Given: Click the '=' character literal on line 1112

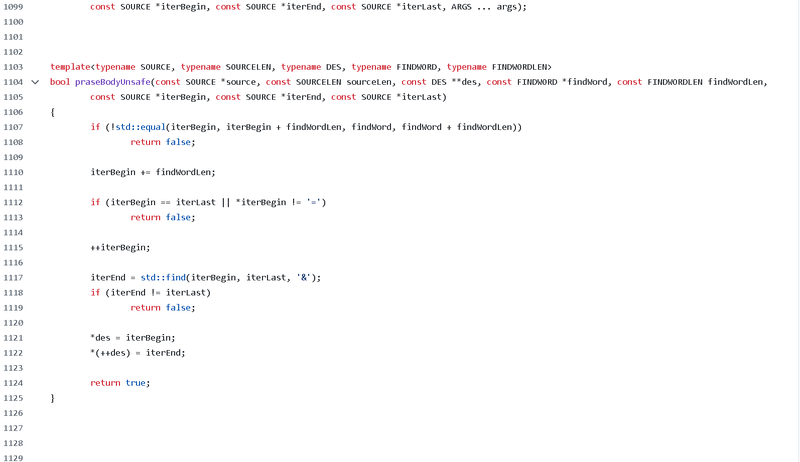Looking at the screenshot, I should pyautogui.click(x=314, y=202).
